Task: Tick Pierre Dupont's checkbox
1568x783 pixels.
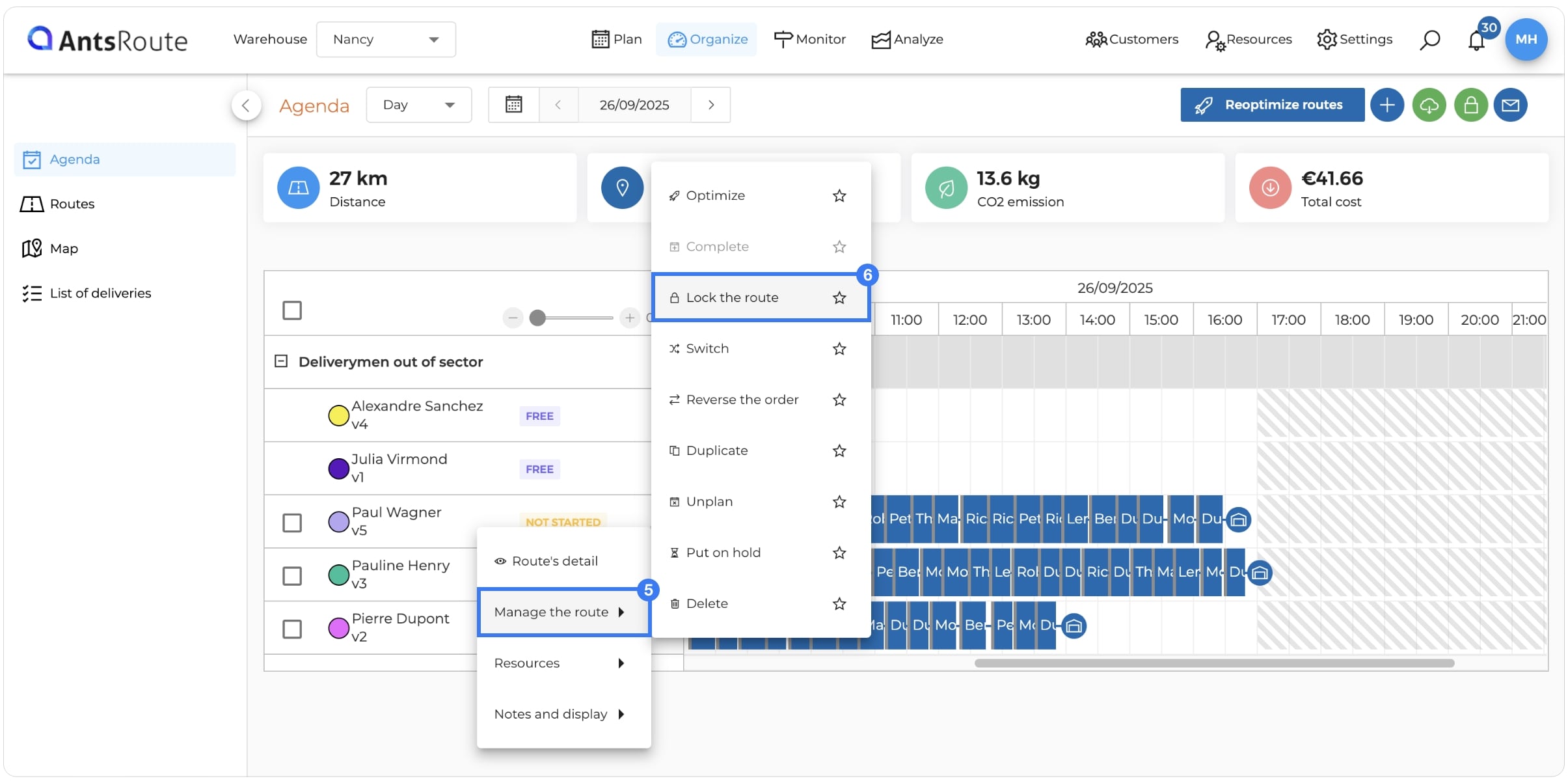Action: tap(292, 629)
